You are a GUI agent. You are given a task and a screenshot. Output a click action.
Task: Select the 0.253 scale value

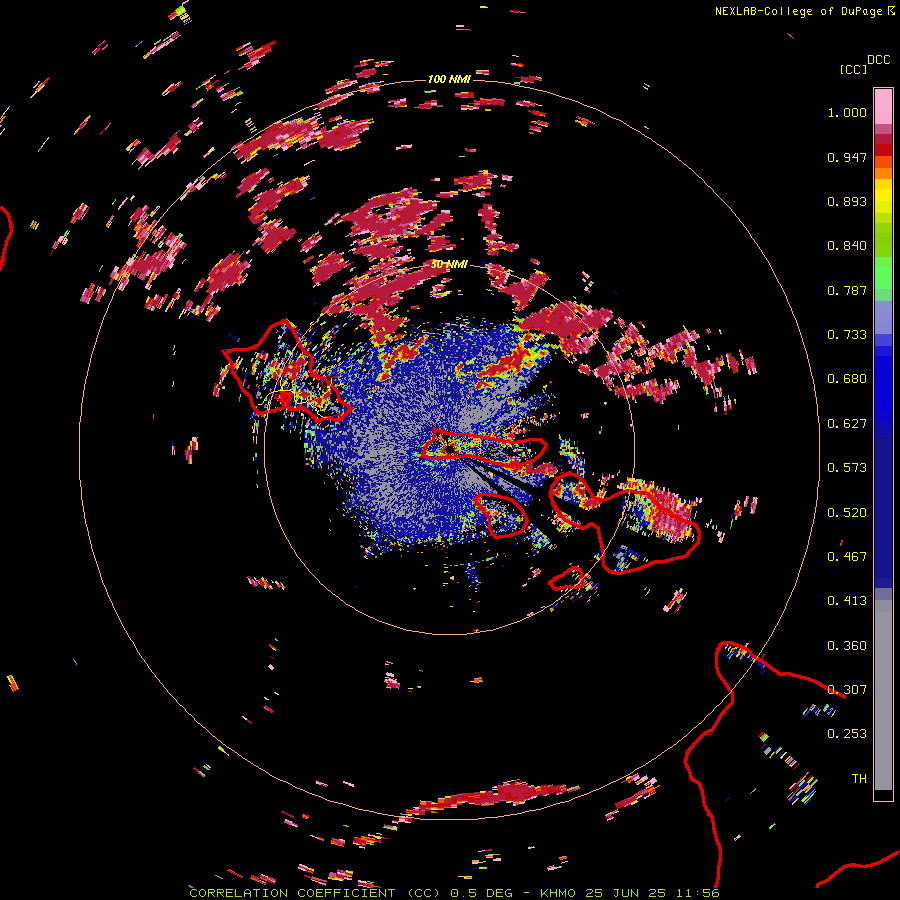click(x=847, y=734)
